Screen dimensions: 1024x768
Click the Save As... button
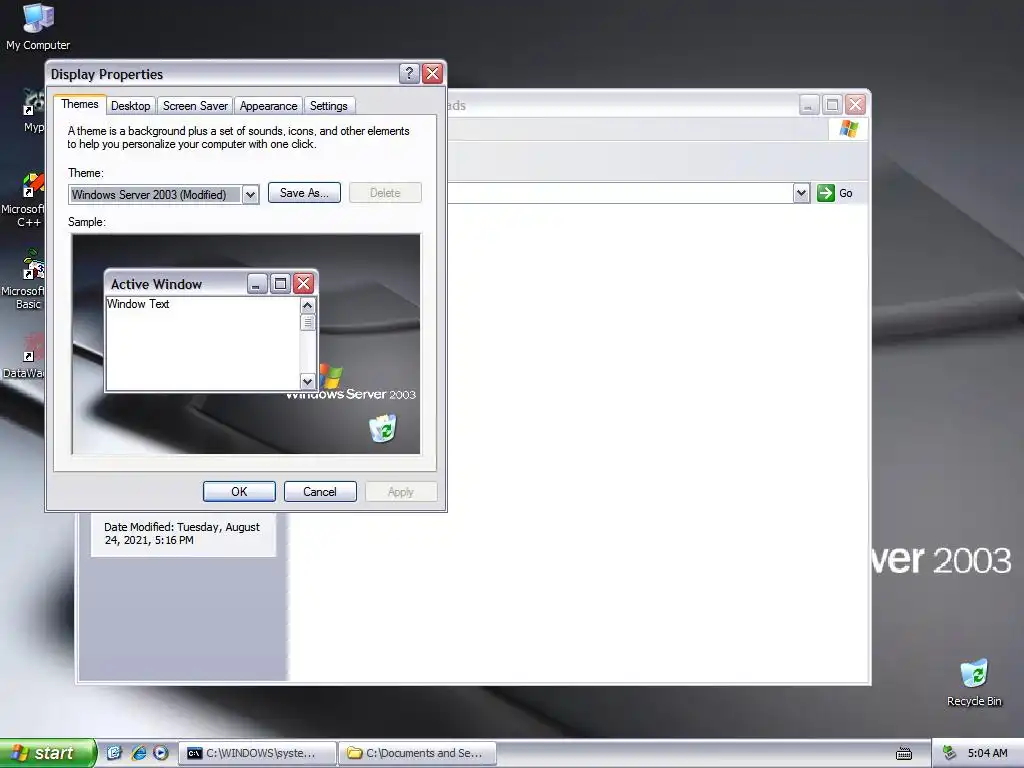[304, 193]
